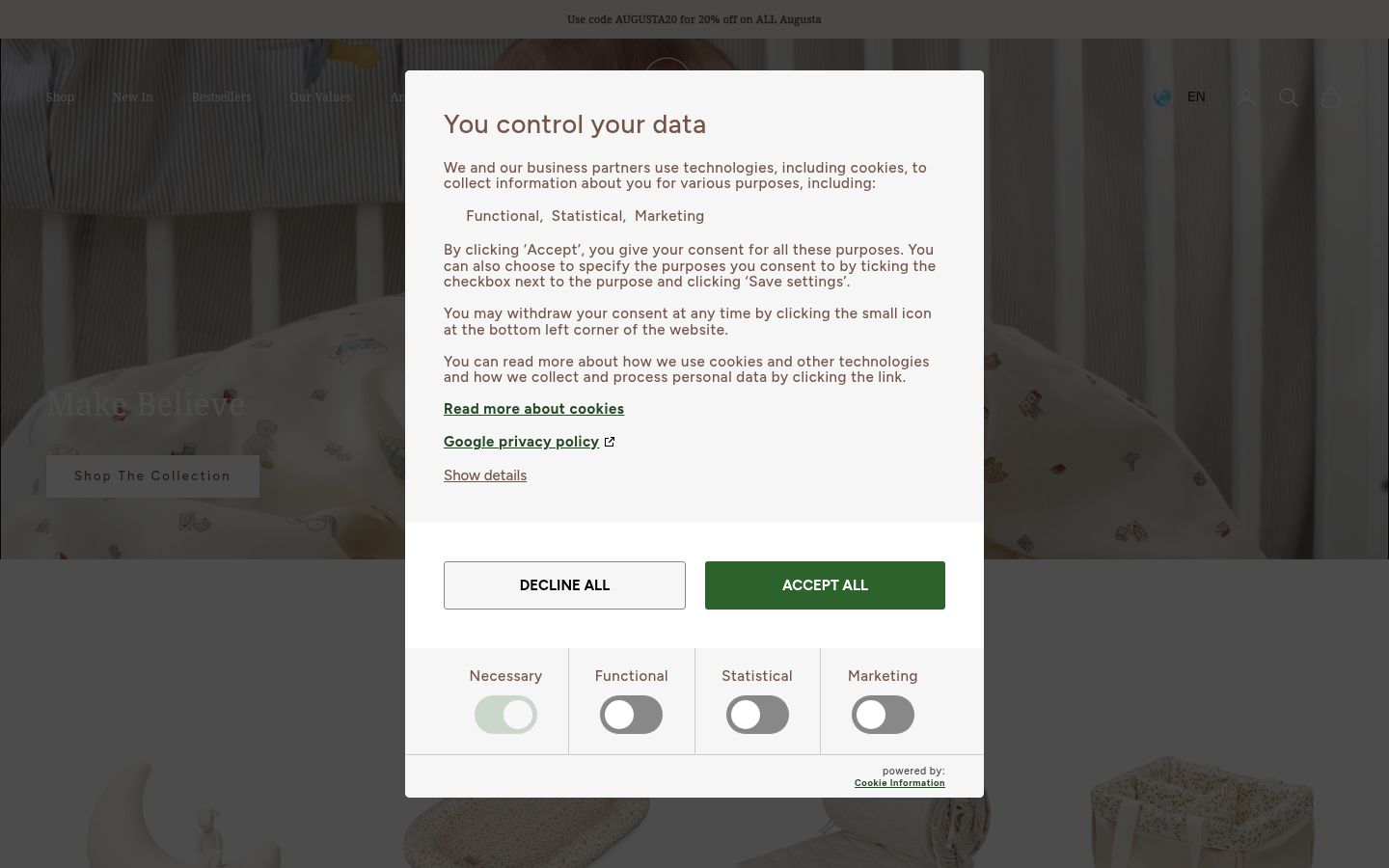Open the Cookie Information link

pos(899,783)
